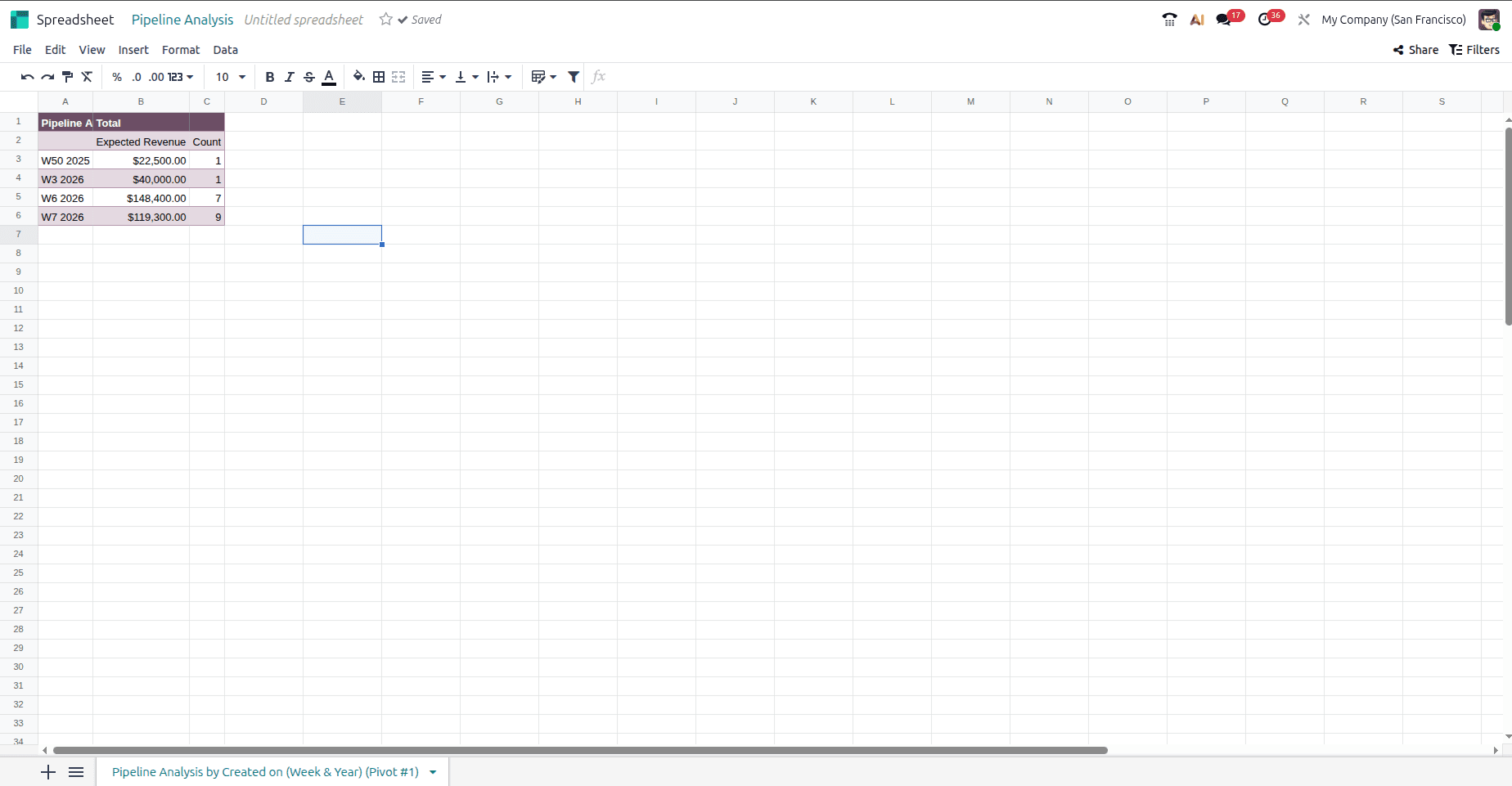Viewport: 1512px width, 786px height.
Task: Open the font size 10 dropdown
Action: pos(231,77)
